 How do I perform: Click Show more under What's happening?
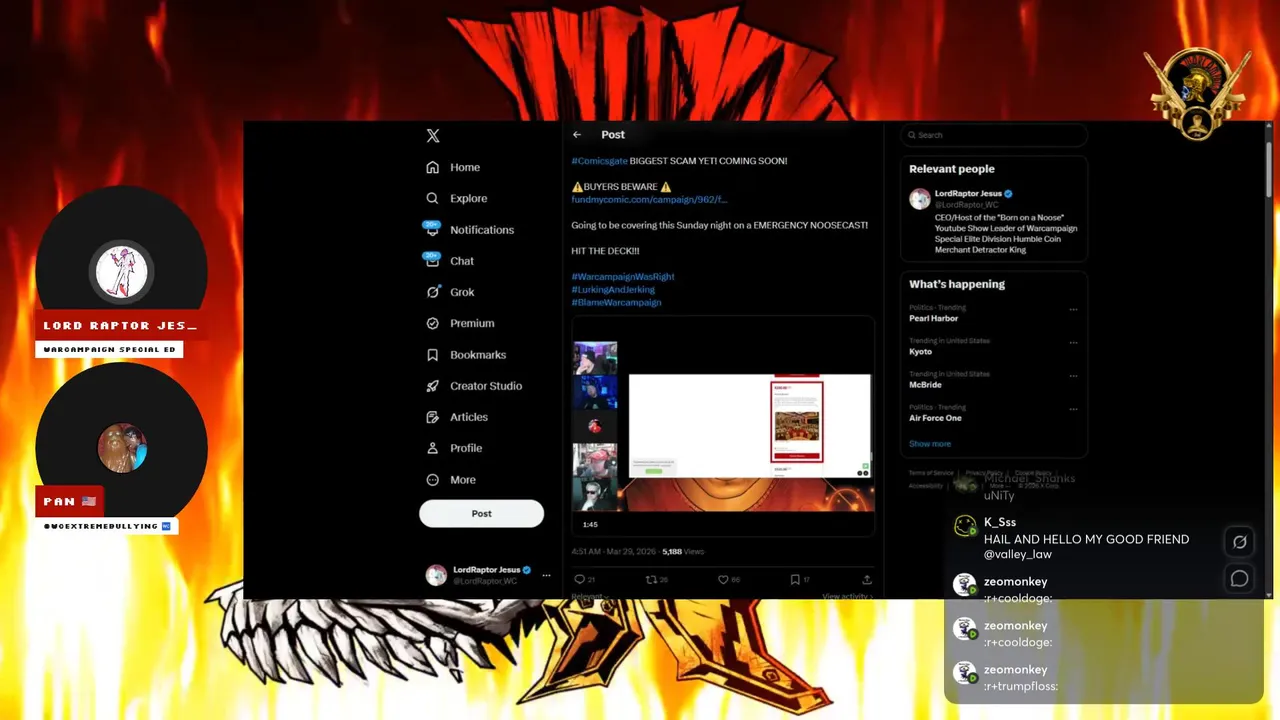pyautogui.click(x=930, y=444)
